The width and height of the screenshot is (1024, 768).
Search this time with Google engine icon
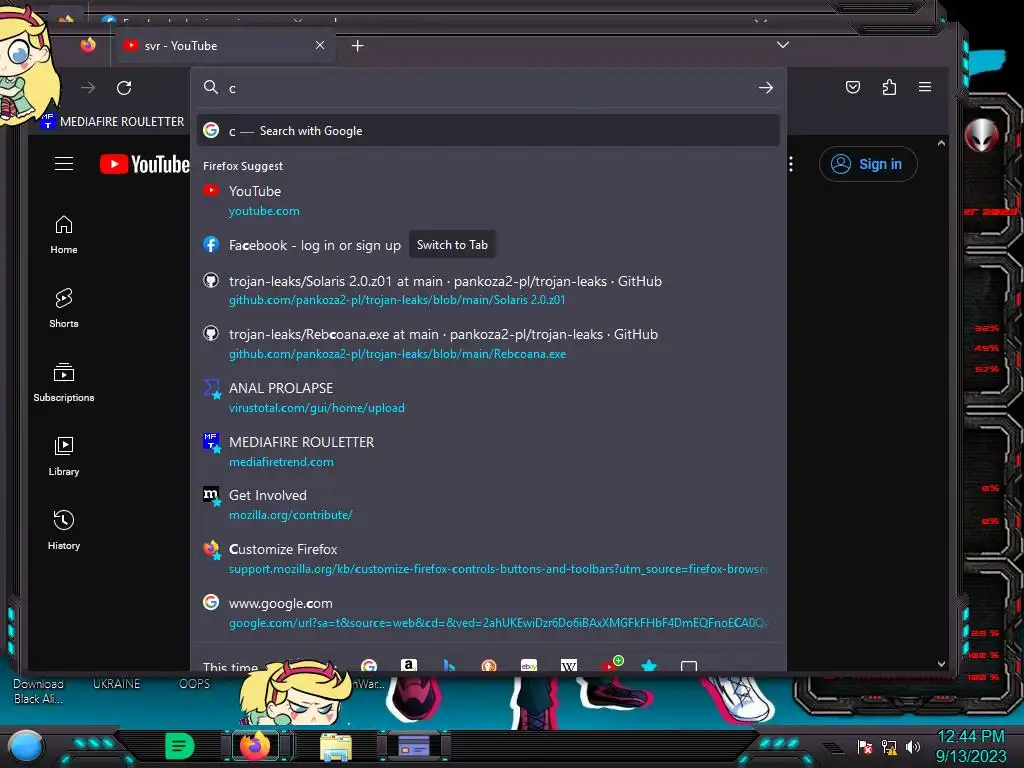point(369,665)
